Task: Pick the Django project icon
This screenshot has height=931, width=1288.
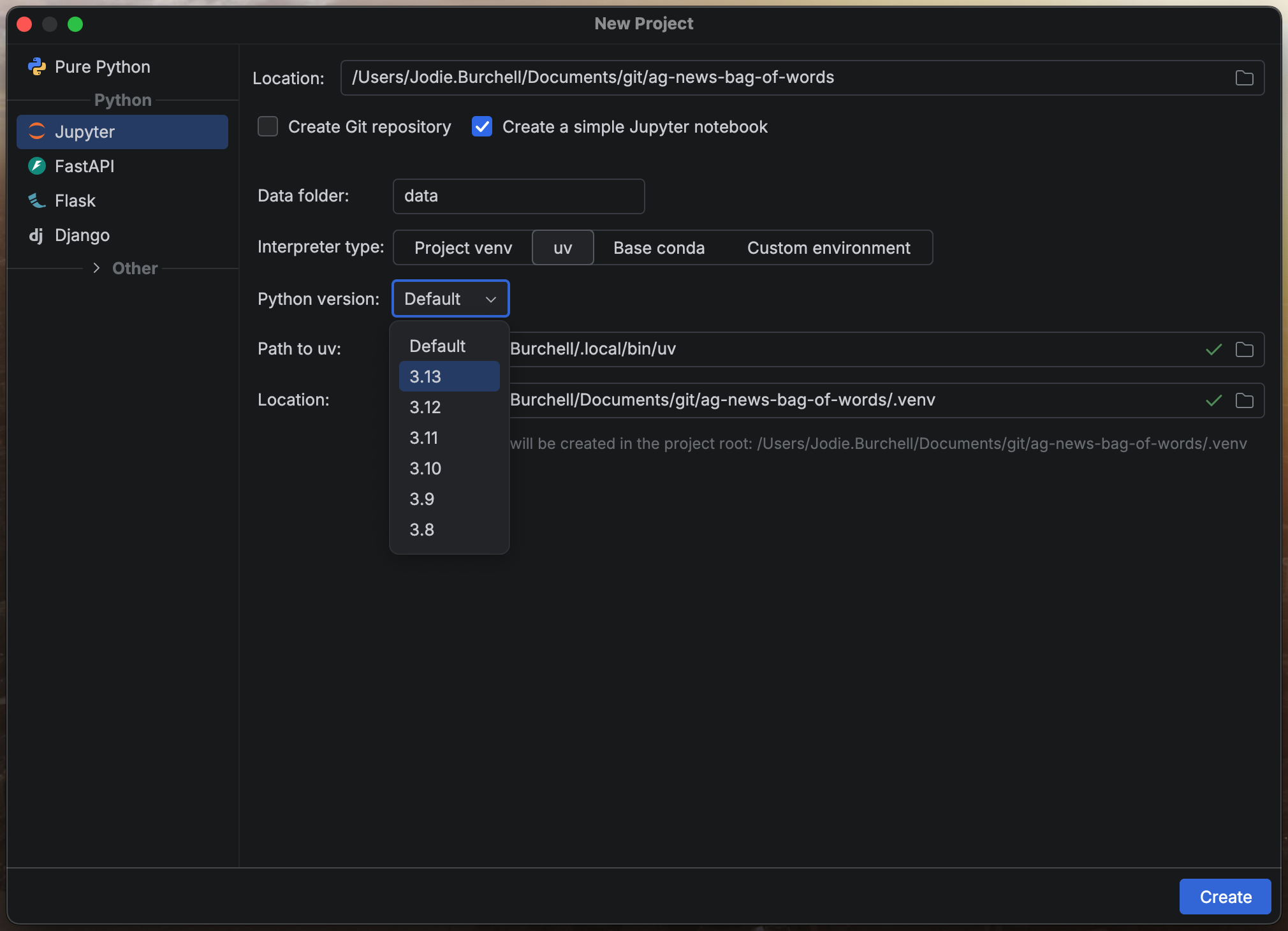Action: pyautogui.click(x=36, y=235)
